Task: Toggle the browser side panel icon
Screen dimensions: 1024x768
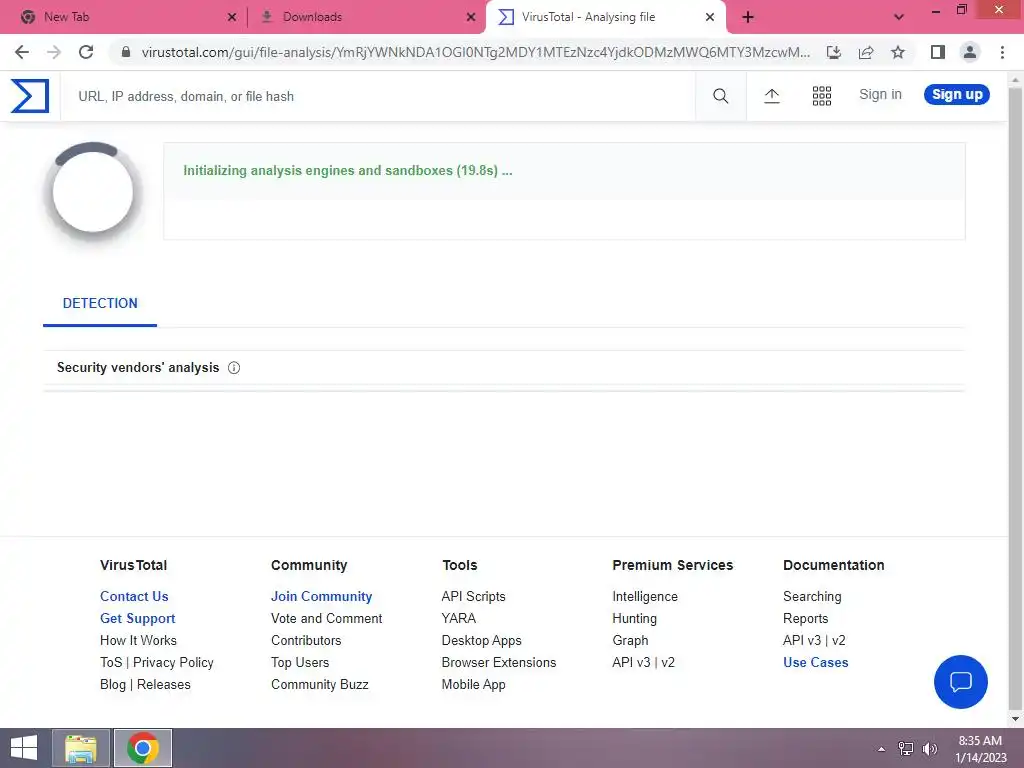Action: [x=938, y=52]
